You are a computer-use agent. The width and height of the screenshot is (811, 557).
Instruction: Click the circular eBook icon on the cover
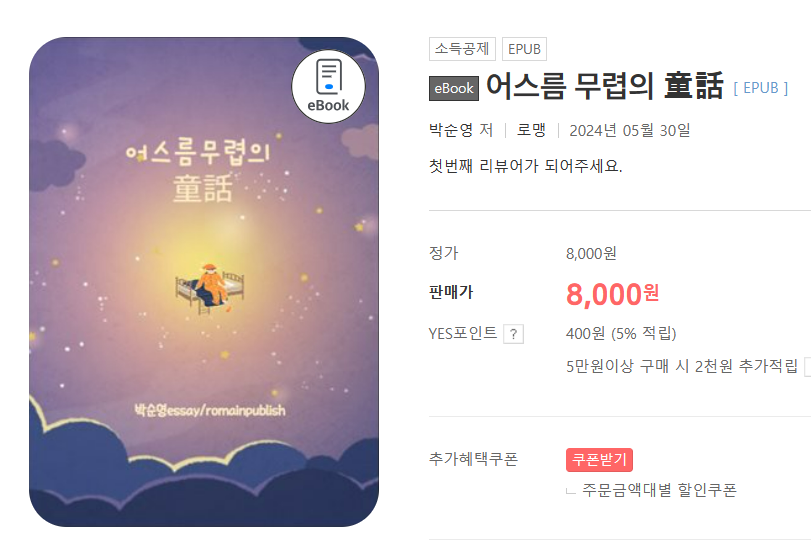click(x=328, y=86)
